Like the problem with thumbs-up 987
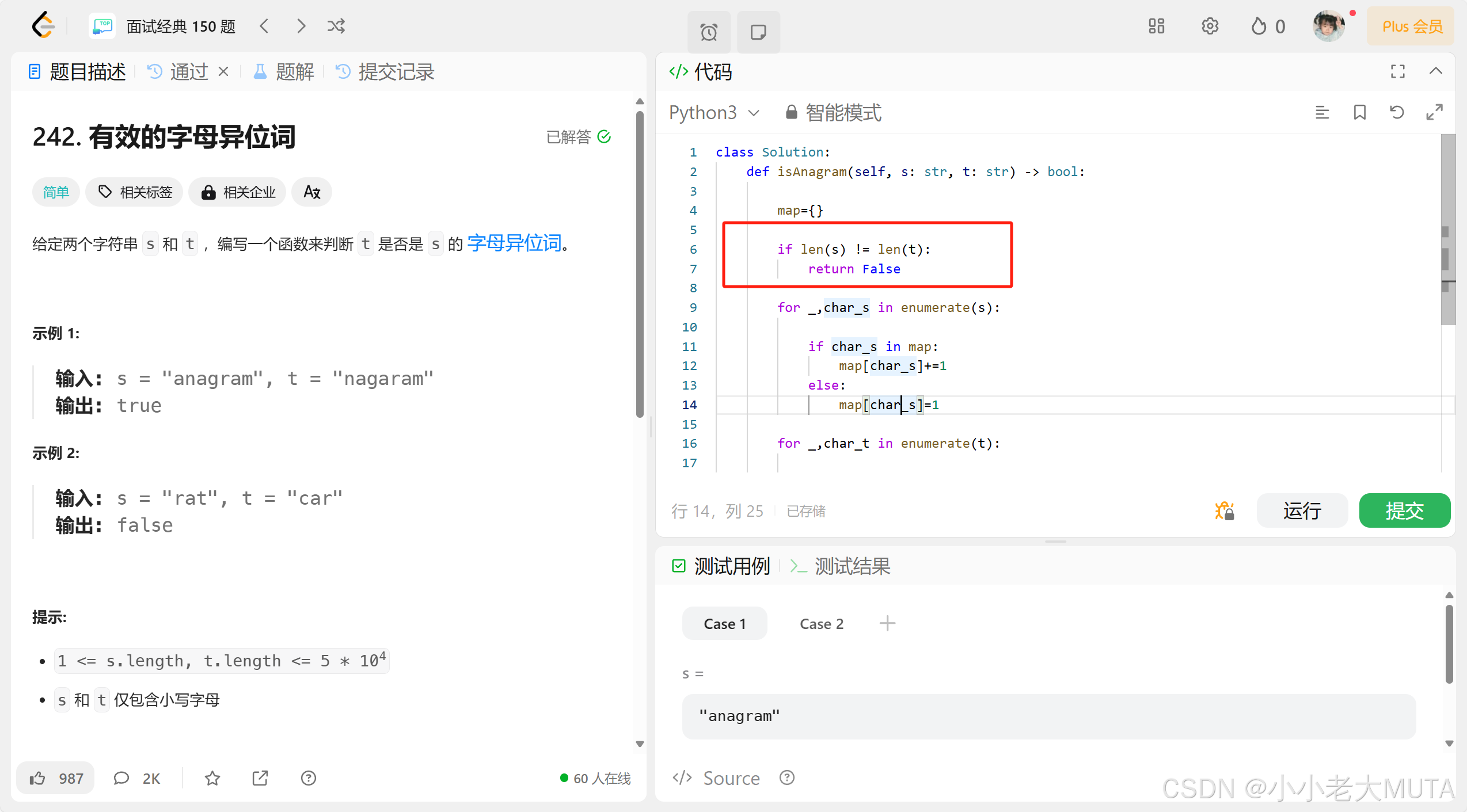1467x812 pixels. coord(56,778)
